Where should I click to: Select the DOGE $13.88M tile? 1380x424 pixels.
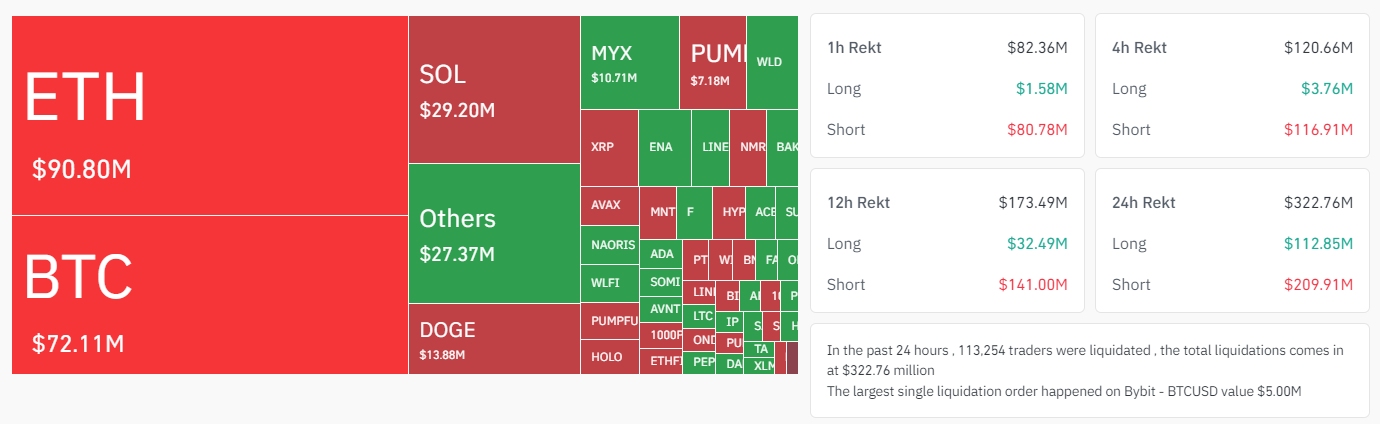(x=494, y=339)
